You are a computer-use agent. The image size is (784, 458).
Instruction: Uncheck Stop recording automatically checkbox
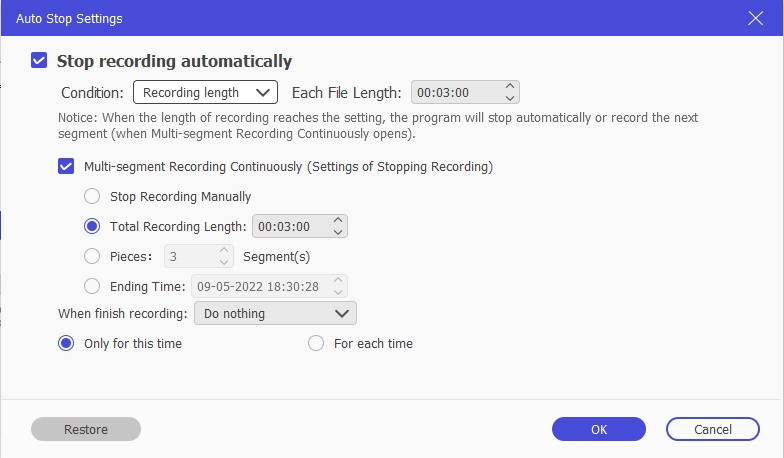pyautogui.click(x=39, y=60)
